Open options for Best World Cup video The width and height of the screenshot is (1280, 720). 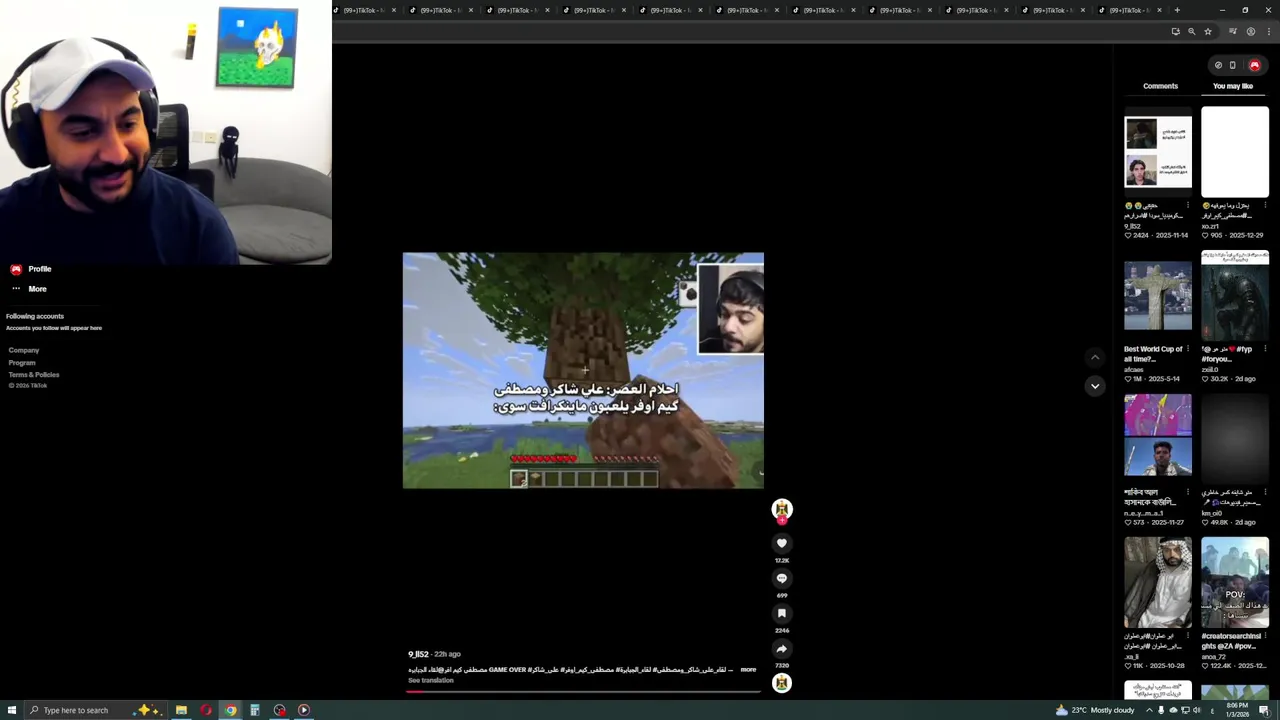[1188, 349]
